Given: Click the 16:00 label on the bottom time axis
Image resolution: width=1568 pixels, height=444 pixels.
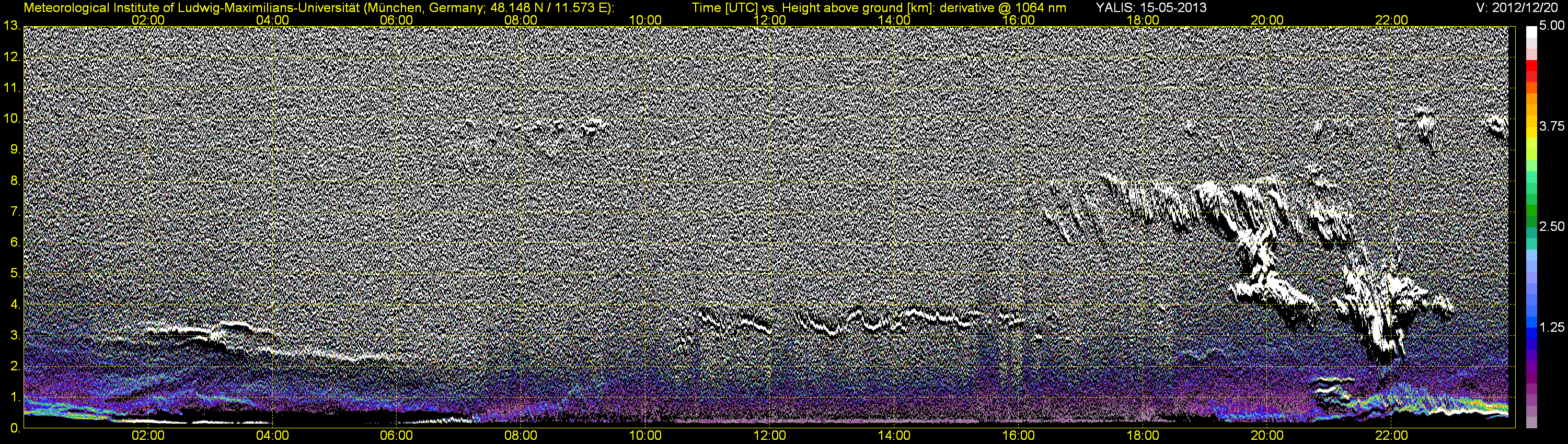Looking at the screenshot, I should point(1018,436).
